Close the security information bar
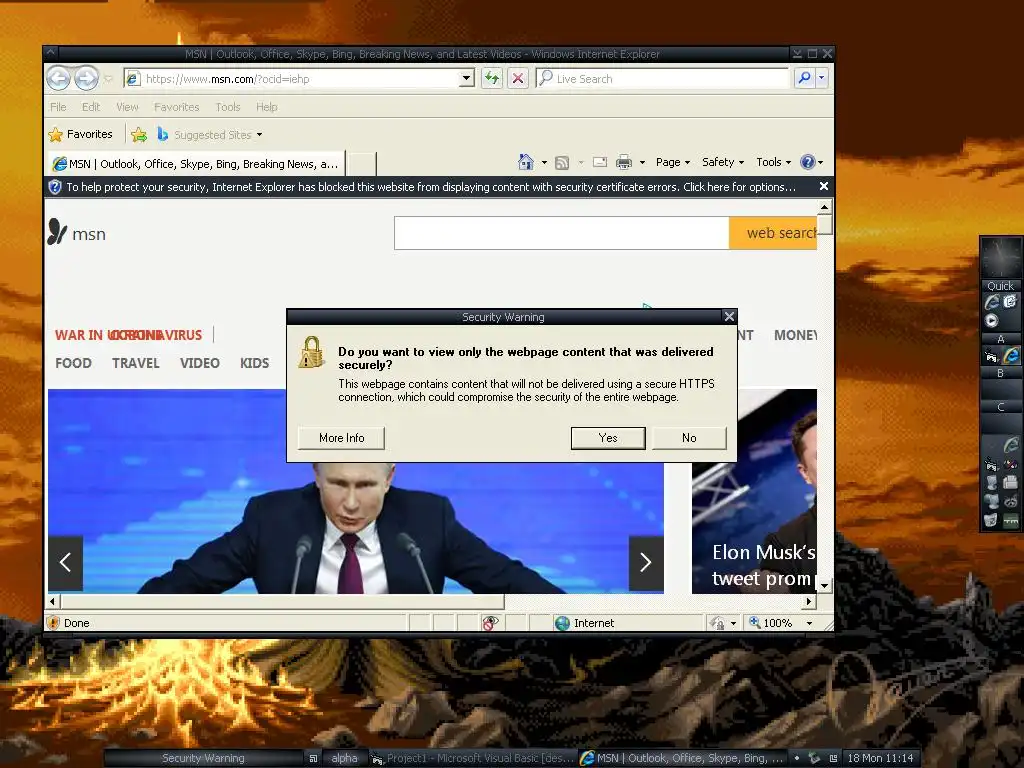Viewport: 1024px width, 768px height. (824, 187)
